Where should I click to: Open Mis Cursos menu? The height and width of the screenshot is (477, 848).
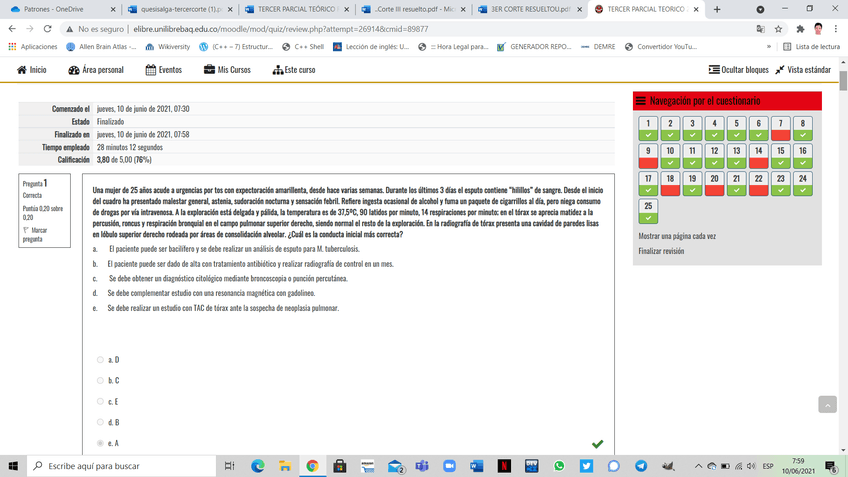[227, 70]
